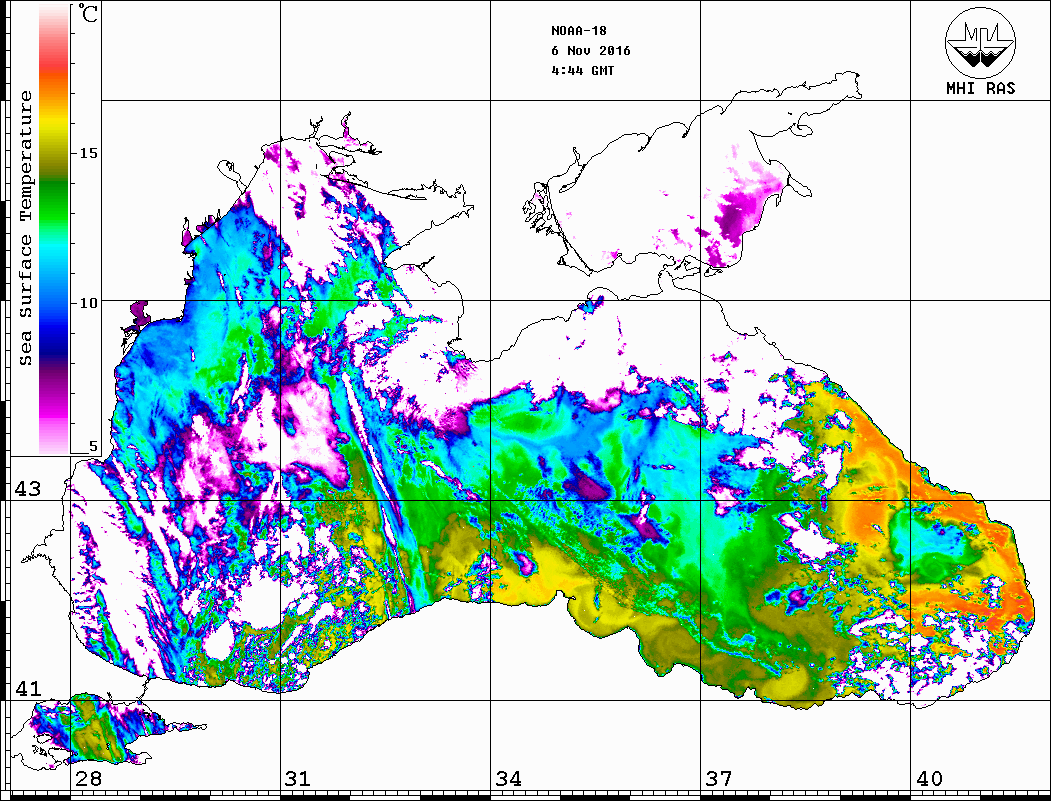Click the 'MHI RAS' text label
The image size is (1051, 801).
coord(980,88)
